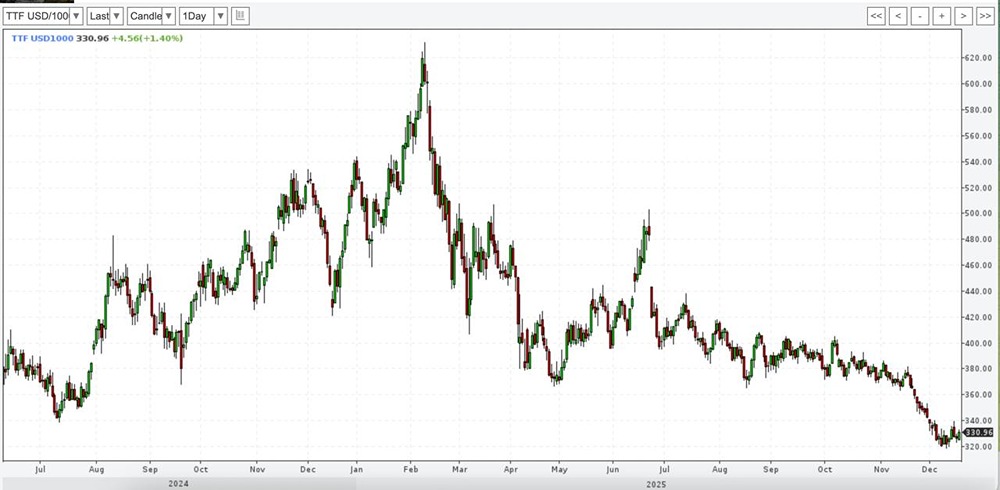
Task: Jump to latest data with >> button
Action: click(985, 16)
